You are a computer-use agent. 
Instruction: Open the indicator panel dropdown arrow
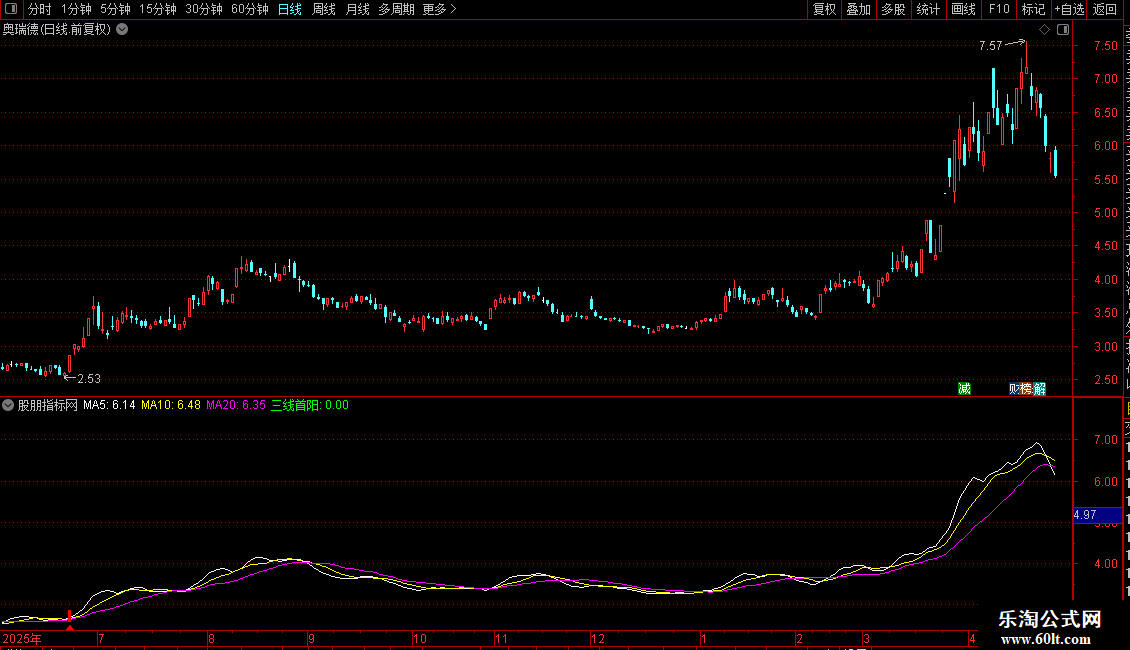(8, 406)
